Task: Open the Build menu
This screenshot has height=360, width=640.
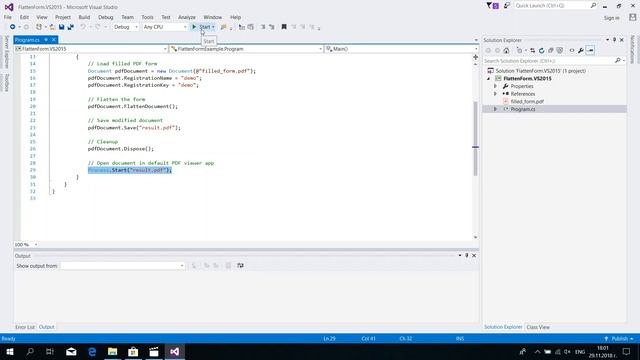Action: click(84, 17)
